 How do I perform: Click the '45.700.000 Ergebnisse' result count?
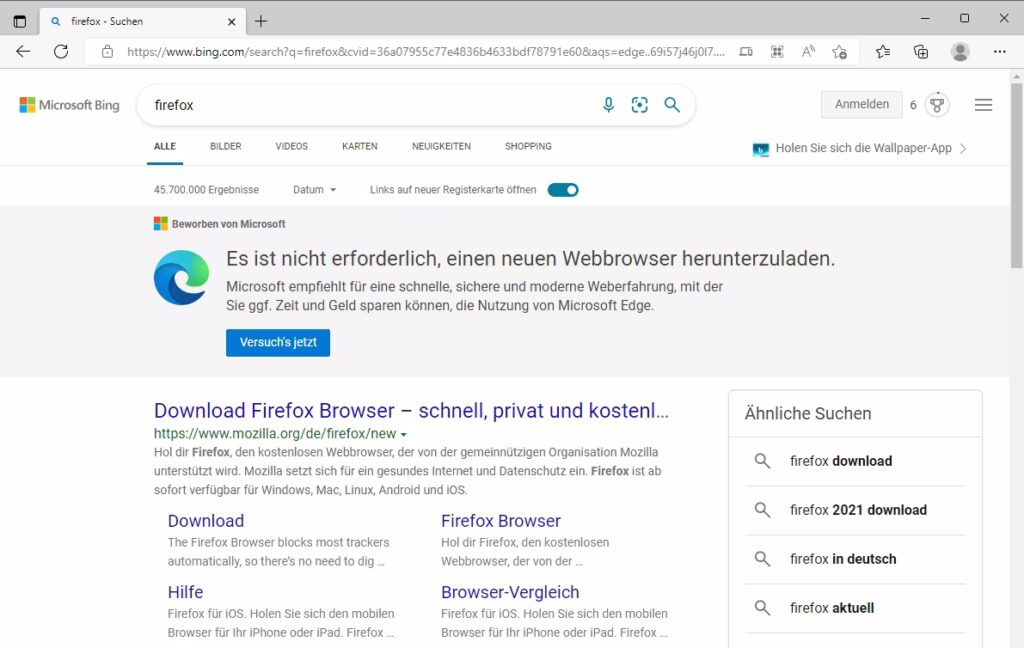(x=206, y=190)
